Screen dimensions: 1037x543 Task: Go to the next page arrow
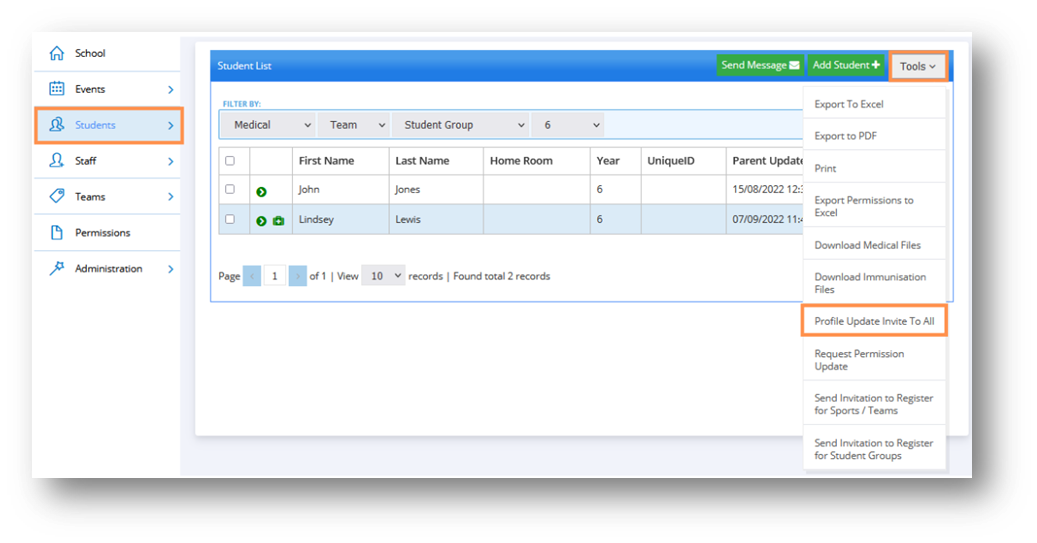point(298,276)
